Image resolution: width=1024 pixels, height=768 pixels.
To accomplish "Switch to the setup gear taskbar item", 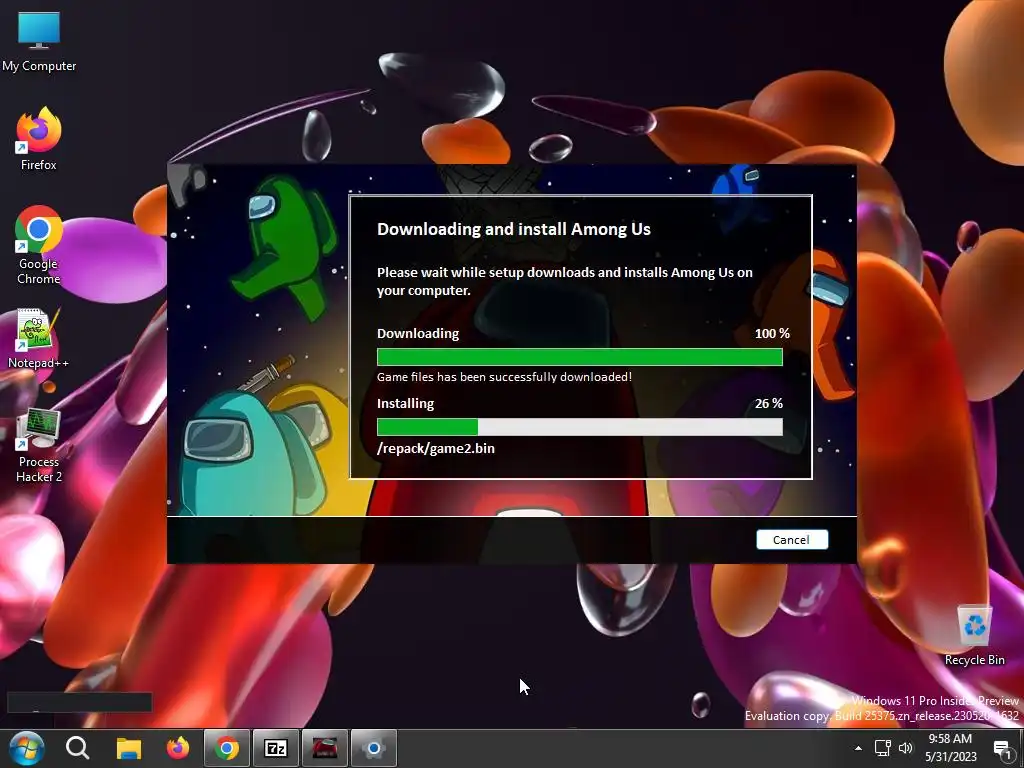I will point(374,748).
